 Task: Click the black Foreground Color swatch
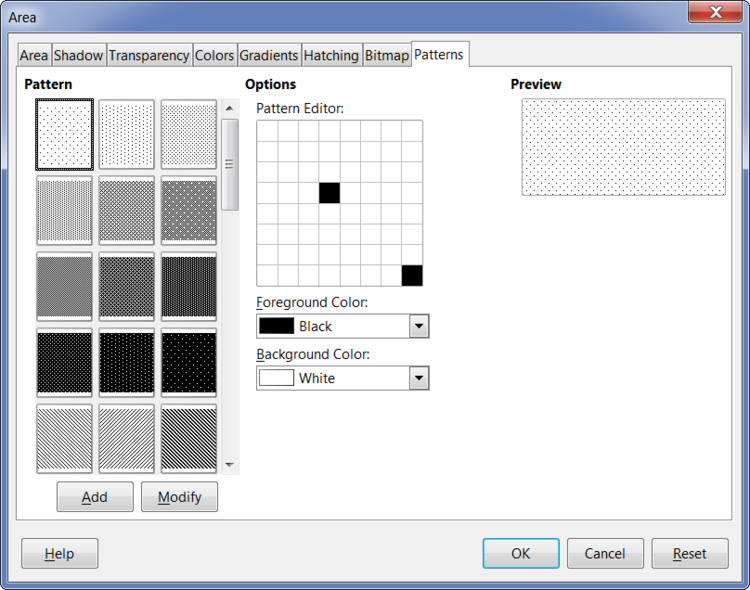[x=277, y=326]
